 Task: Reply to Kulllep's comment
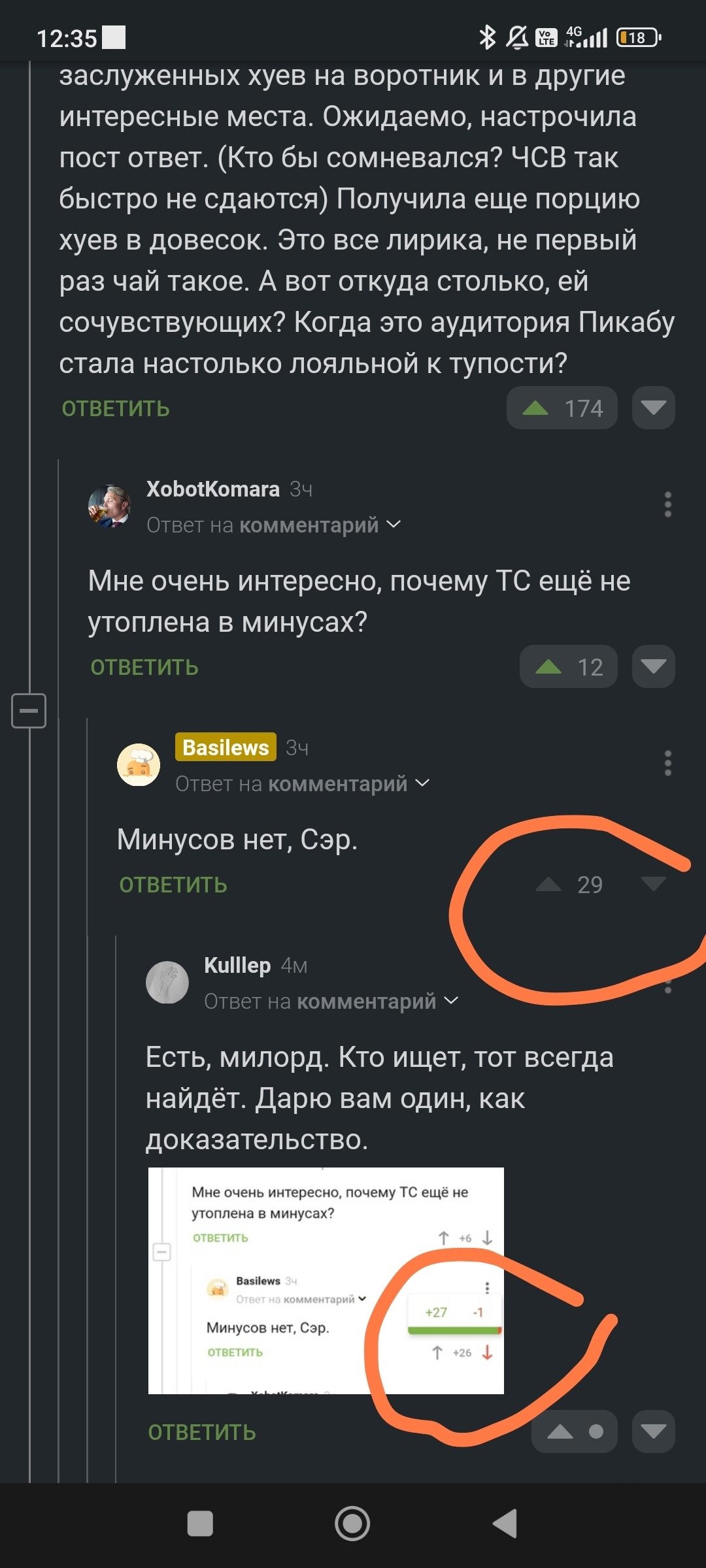(202, 1432)
